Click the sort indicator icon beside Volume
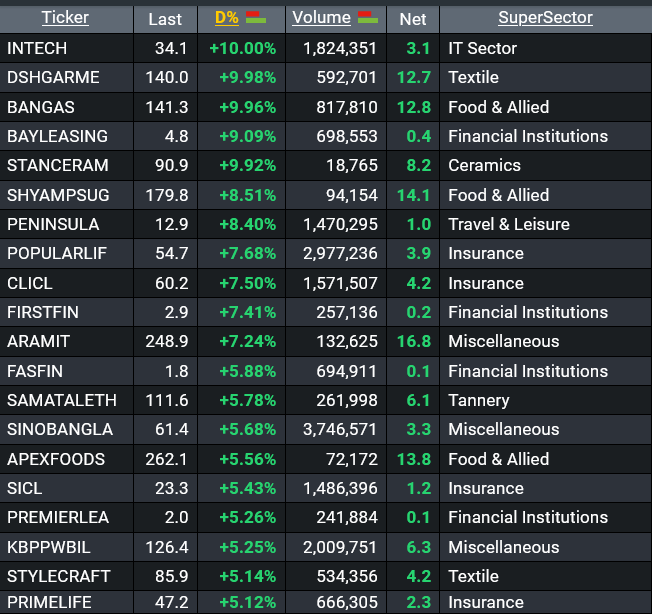The height and width of the screenshot is (614, 652). point(367,17)
